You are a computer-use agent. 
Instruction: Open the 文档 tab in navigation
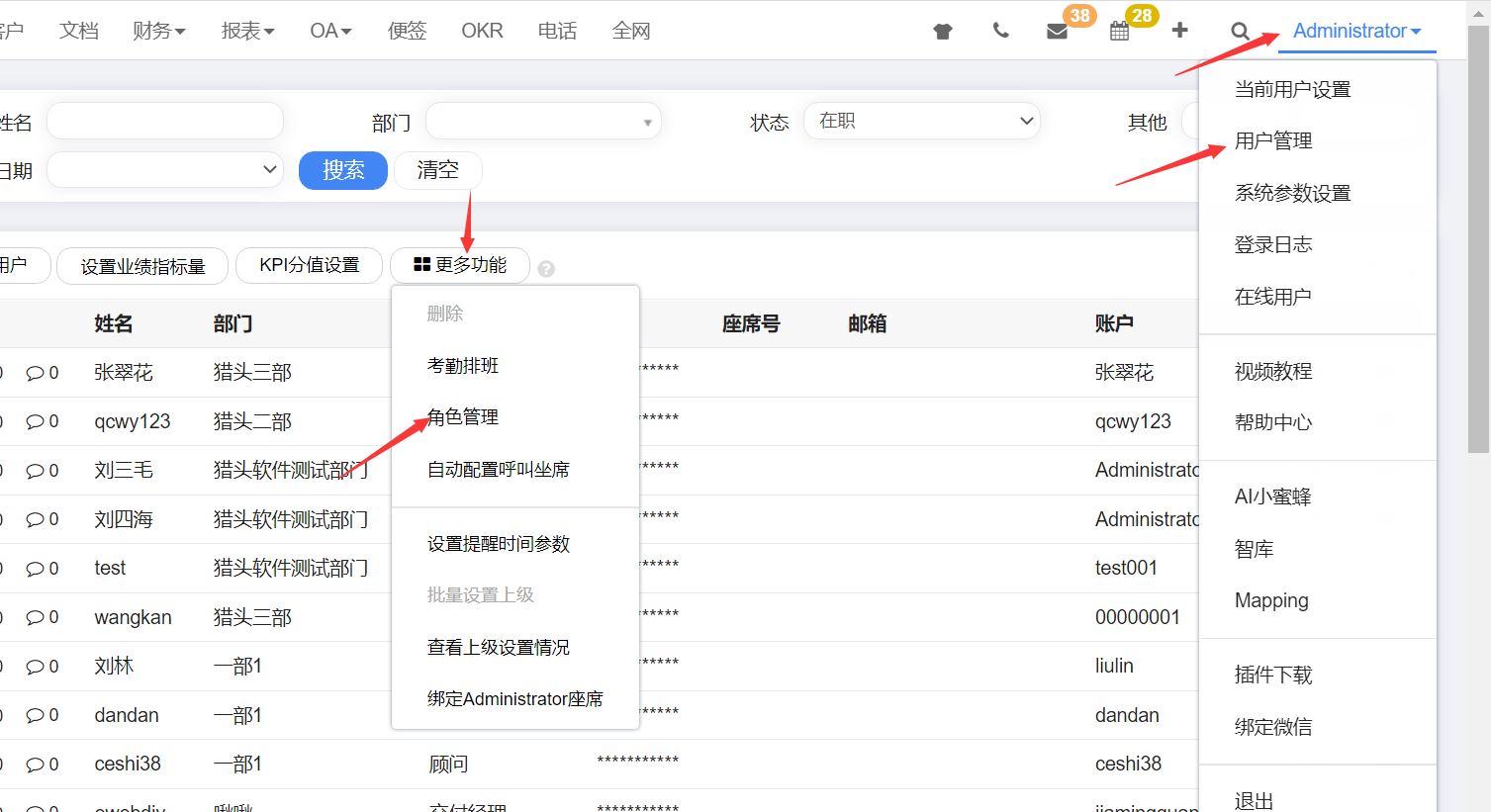[78, 31]
